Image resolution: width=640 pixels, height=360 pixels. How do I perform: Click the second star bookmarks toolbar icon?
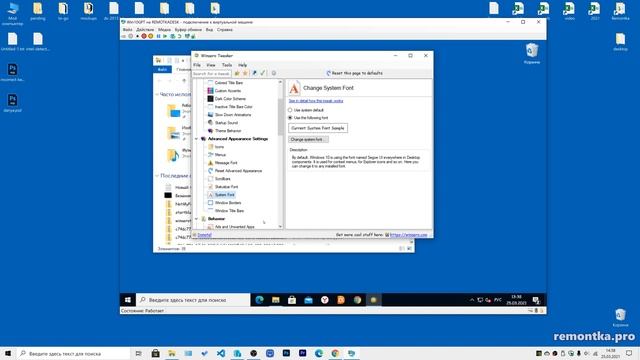(x=245, y=73)
